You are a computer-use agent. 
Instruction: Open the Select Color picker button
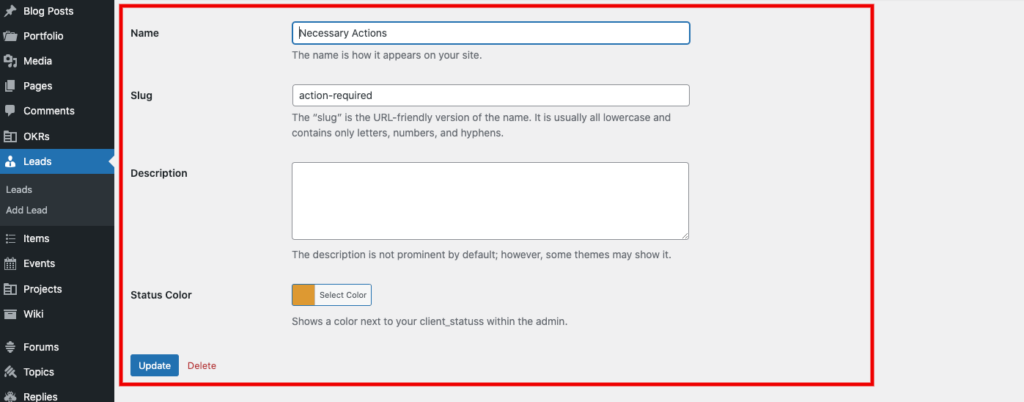pyautogui.click(x=343, y=295)
